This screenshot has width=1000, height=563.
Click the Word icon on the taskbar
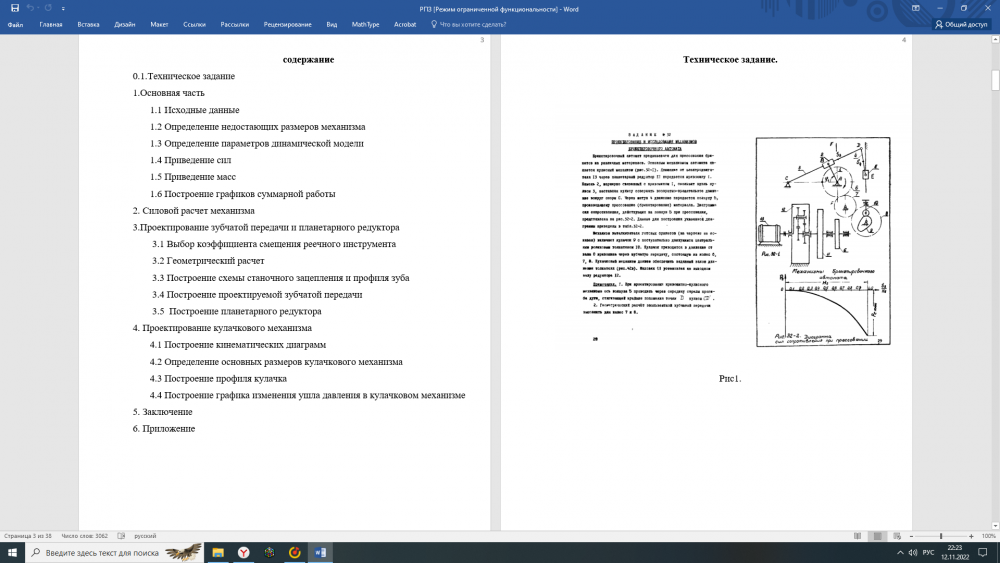point(320,552)
